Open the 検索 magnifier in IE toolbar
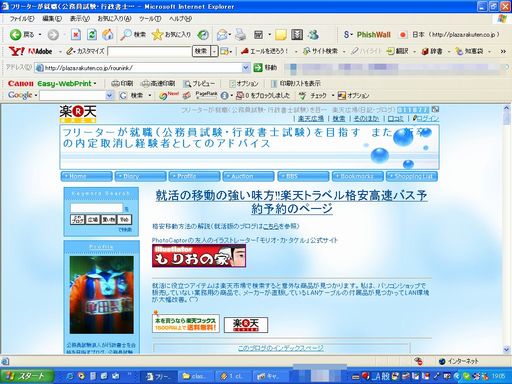The image size is (512, 384). [133, 34]
